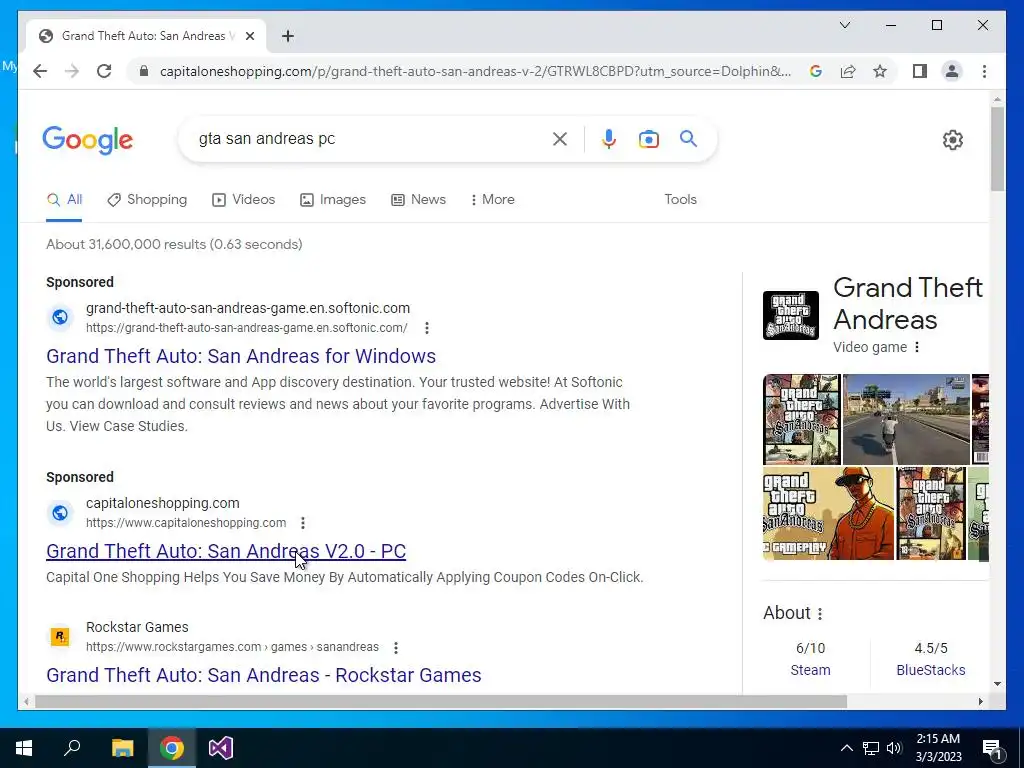This screenshot has height=768, width=1024.
Task: Click the vertical scrollbar thumb
Action: tap(997, 150)
